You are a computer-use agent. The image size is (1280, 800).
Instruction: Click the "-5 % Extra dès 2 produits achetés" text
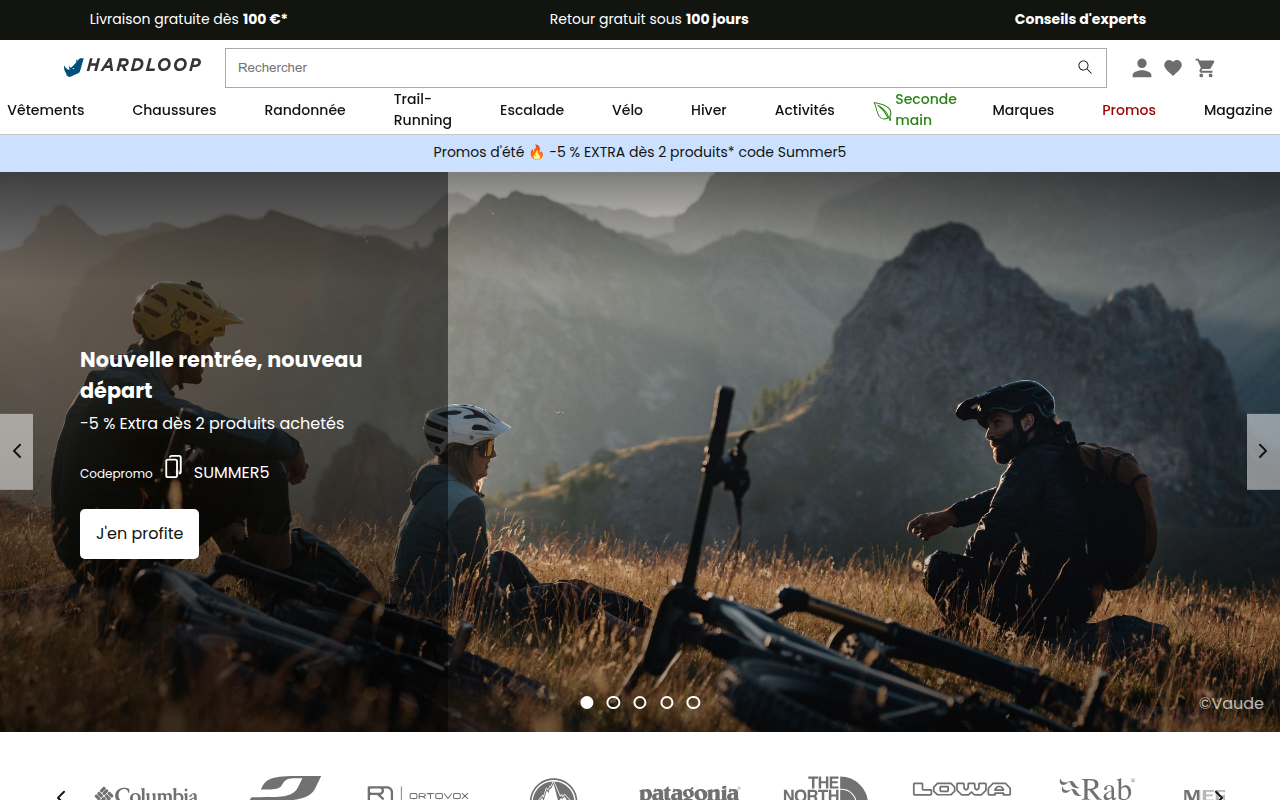coord(212,424)
